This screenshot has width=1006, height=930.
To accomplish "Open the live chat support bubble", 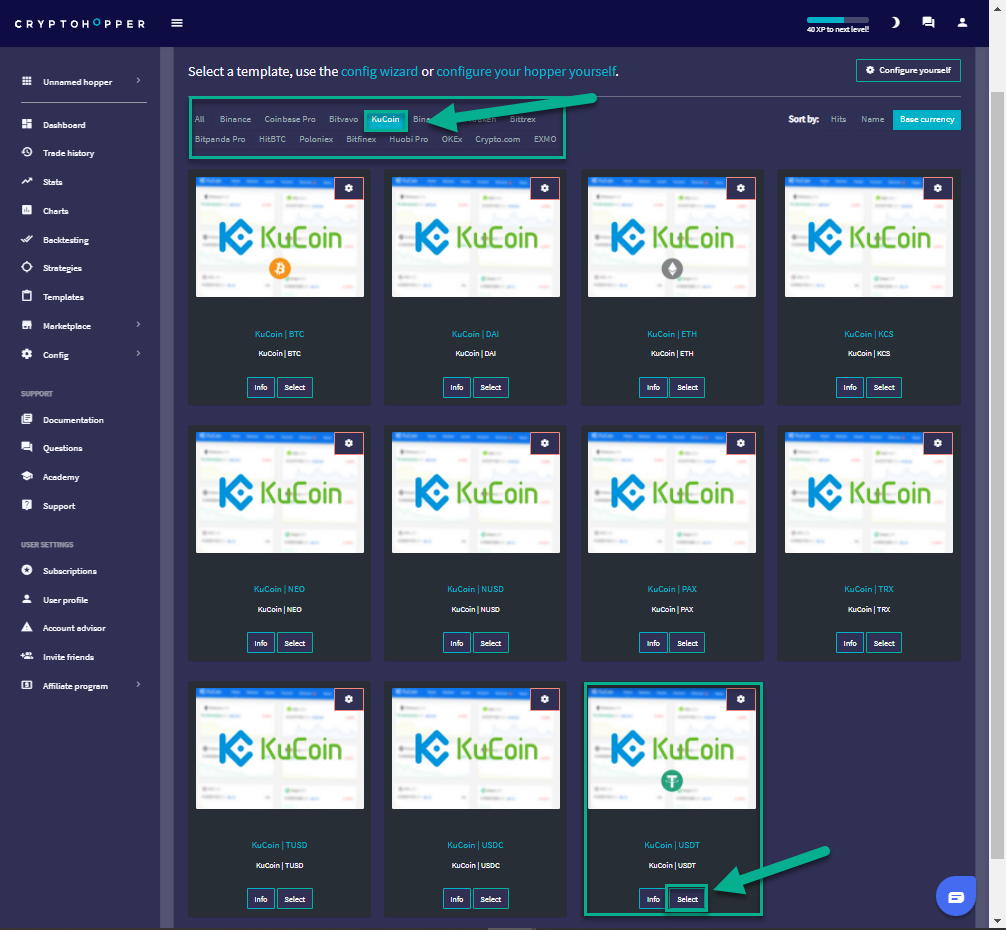I will (955, 896).
